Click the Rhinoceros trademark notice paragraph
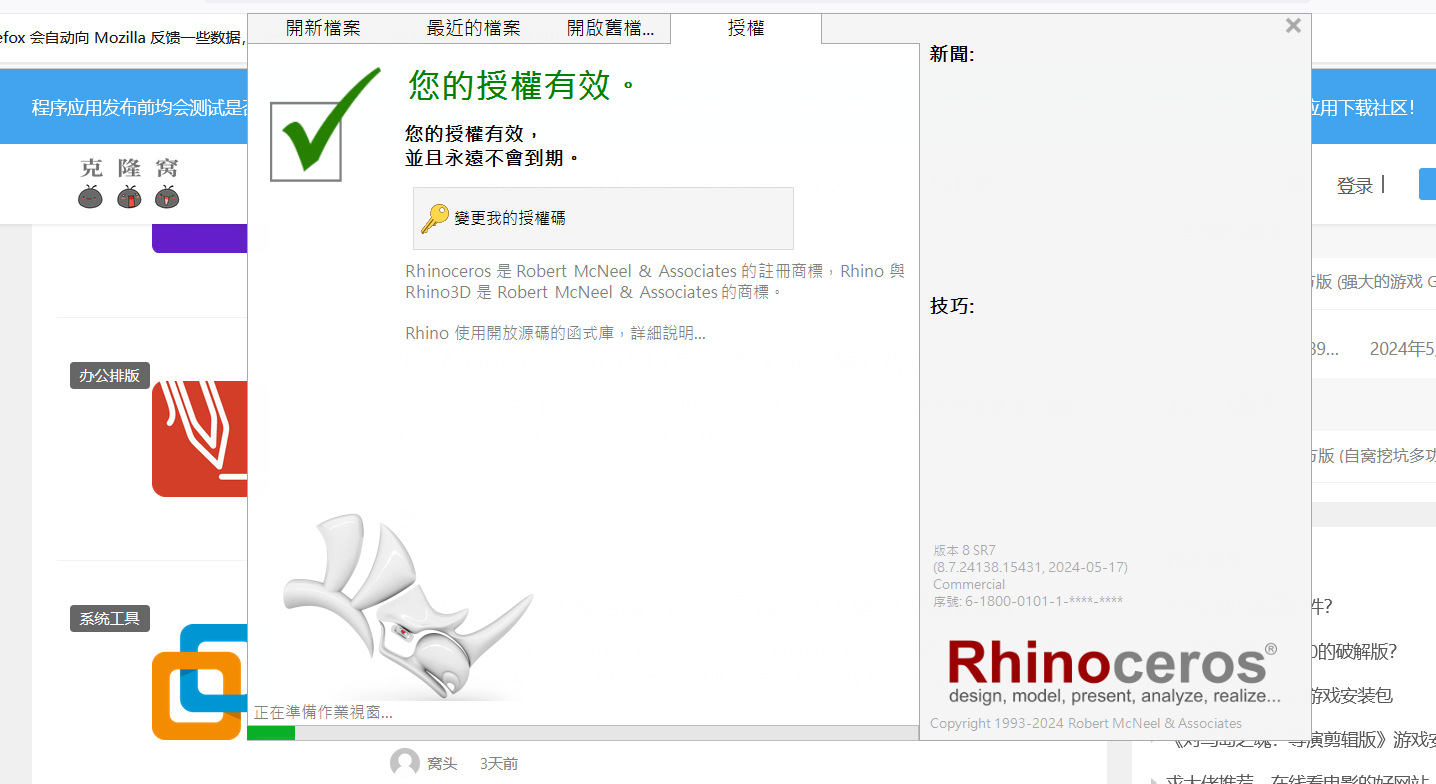The width and height of the screenshot is (1436, 784). pyautogui.click(x=655, y=281)
